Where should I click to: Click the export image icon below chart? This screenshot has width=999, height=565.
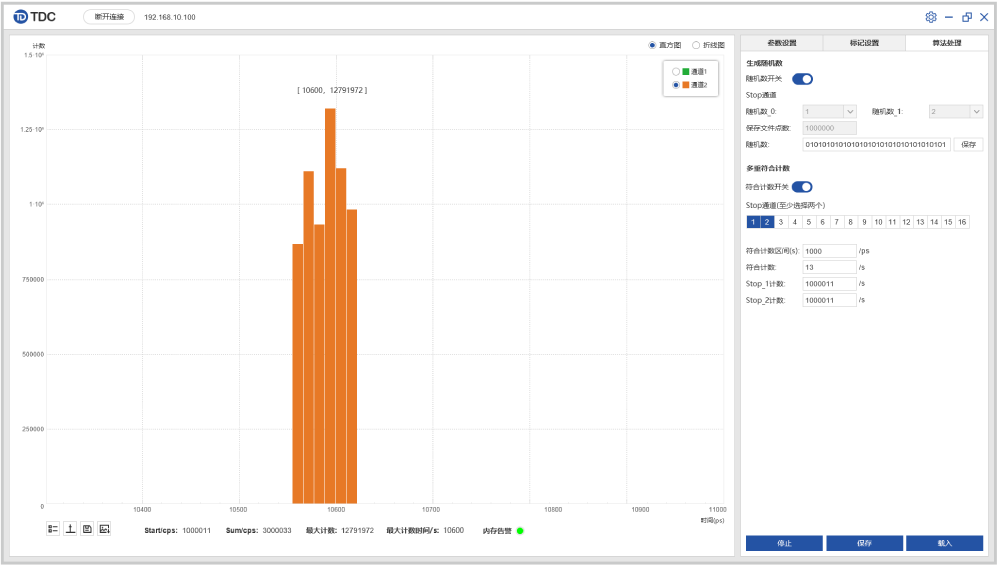[104, 529]
